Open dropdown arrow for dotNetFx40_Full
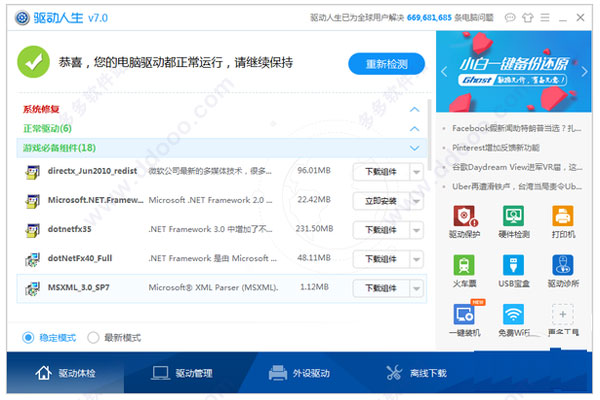Screen dimensions: 600x400 (x=416, y=259)
